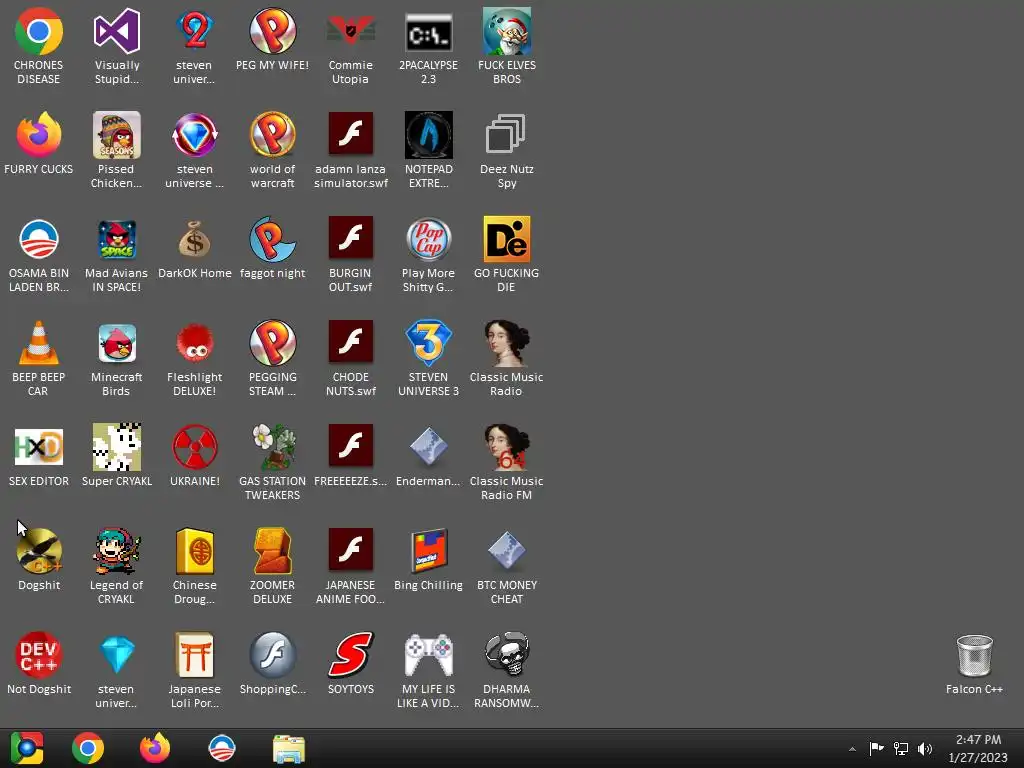Viewport: 1024px width, 768px height.
Task: Launch Firefox from the taskbar
Action: point(155,748)
